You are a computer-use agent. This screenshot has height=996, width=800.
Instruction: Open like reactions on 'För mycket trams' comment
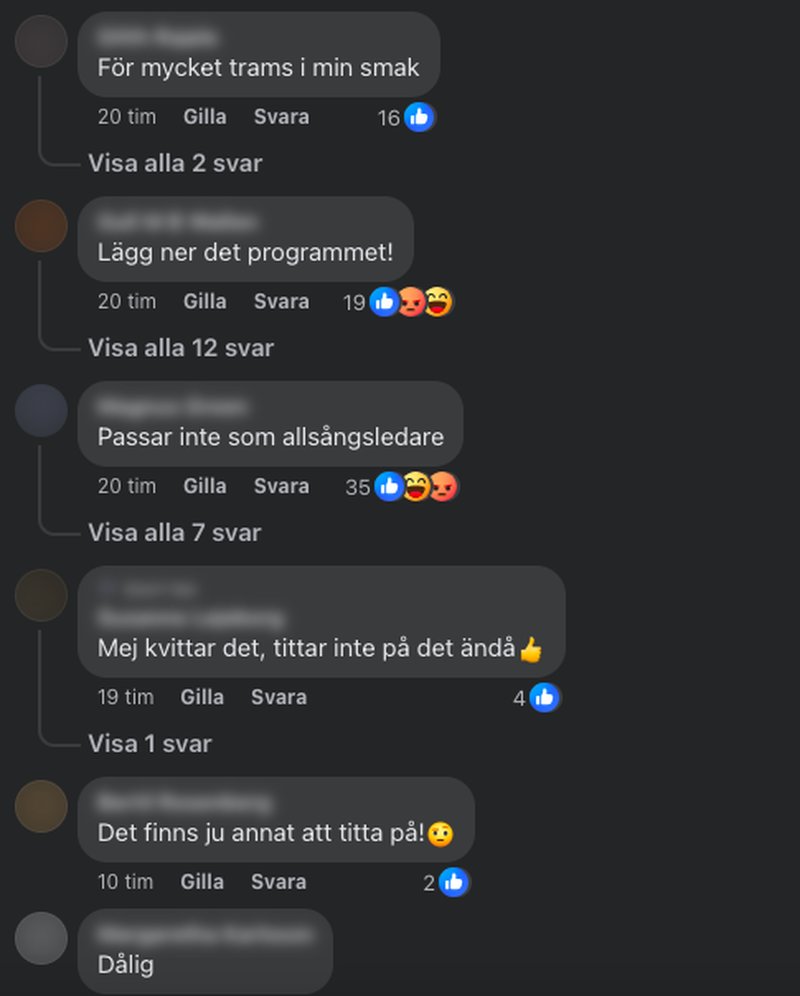[419, 117]
